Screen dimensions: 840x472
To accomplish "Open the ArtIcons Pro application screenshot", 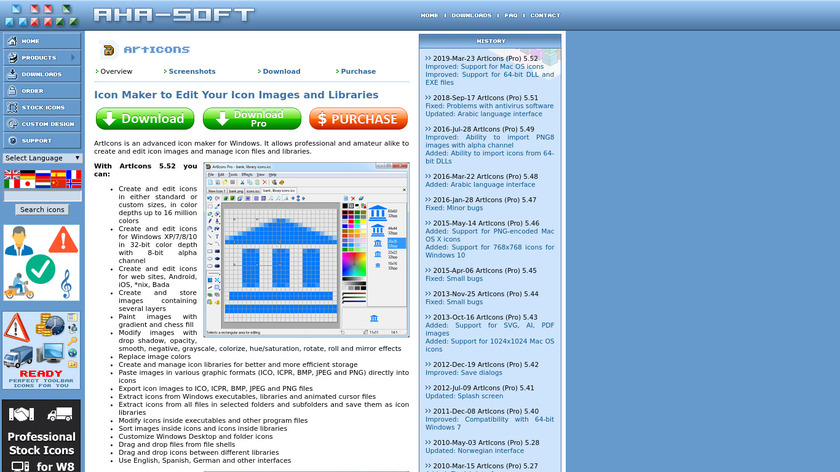I will pyautogui.click(x=306, y=250).
